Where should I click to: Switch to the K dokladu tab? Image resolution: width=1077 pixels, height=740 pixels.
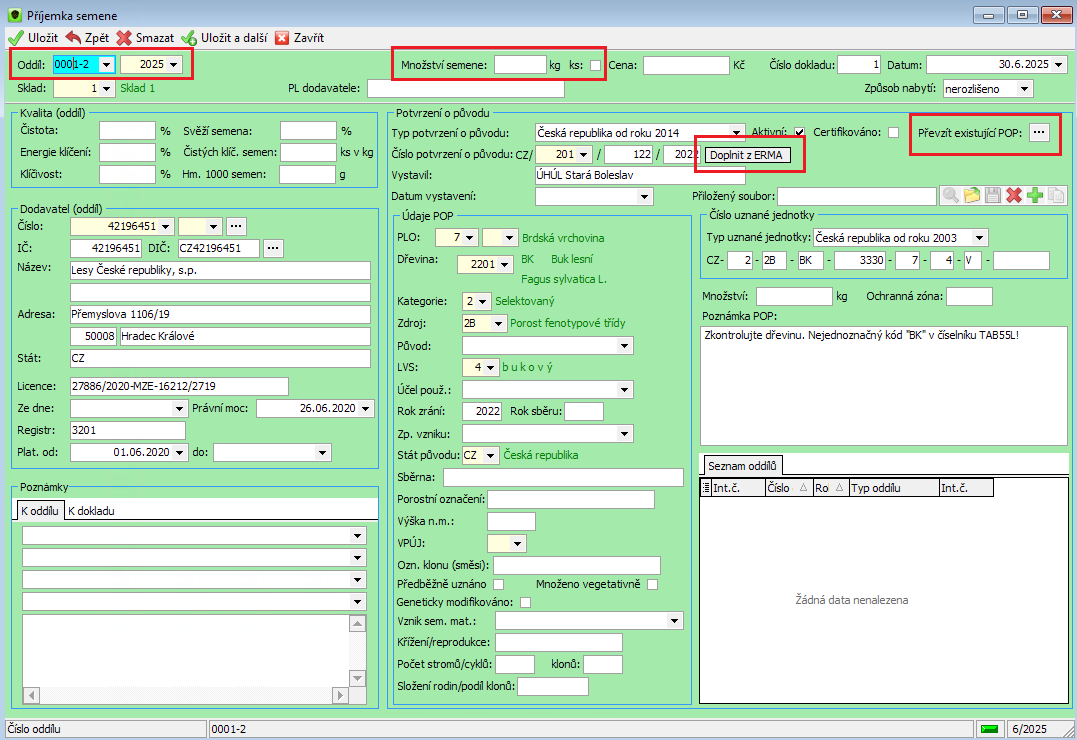[91, 511]
